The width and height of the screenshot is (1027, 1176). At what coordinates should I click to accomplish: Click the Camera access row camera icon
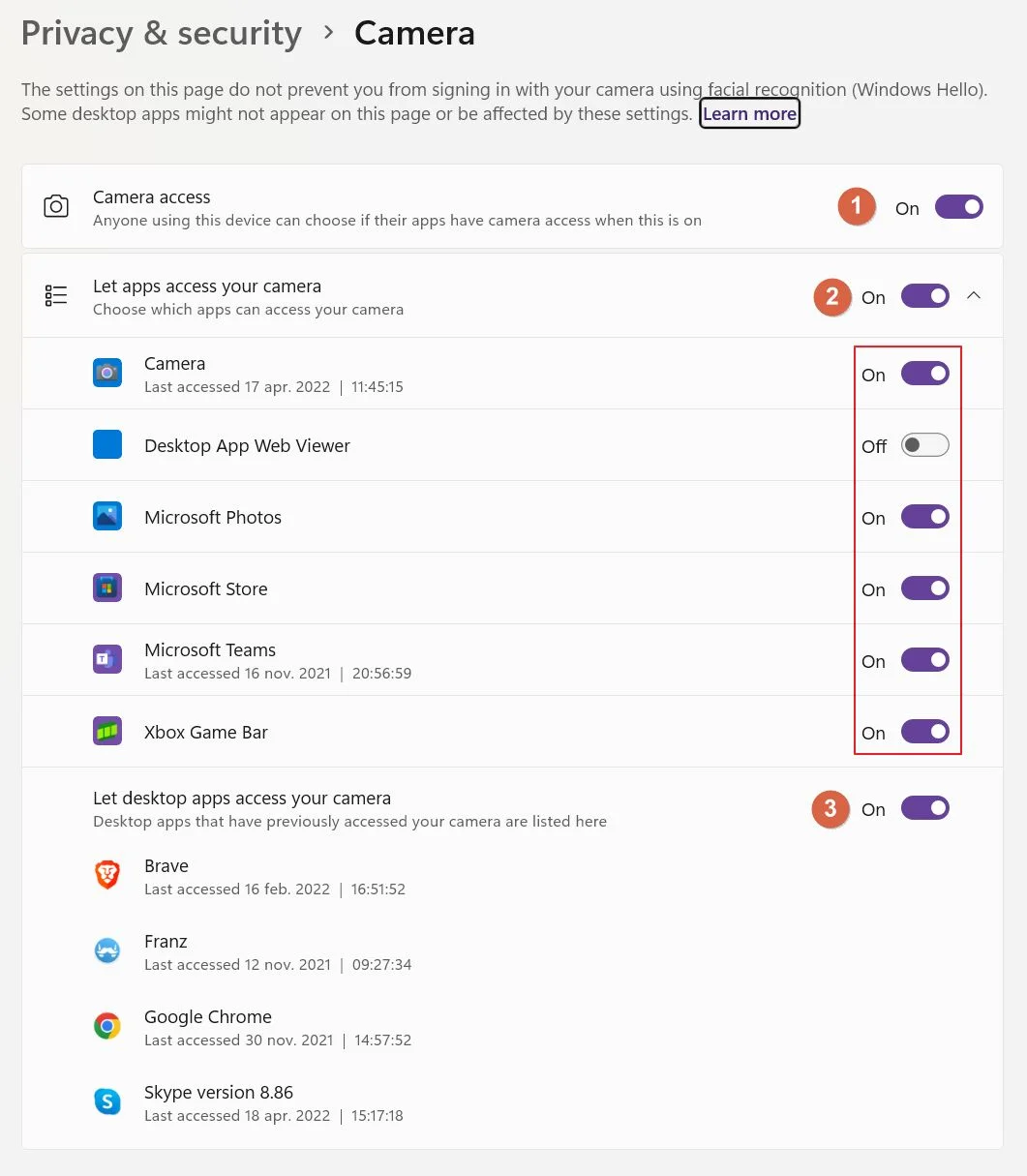(x=56, y=207)
